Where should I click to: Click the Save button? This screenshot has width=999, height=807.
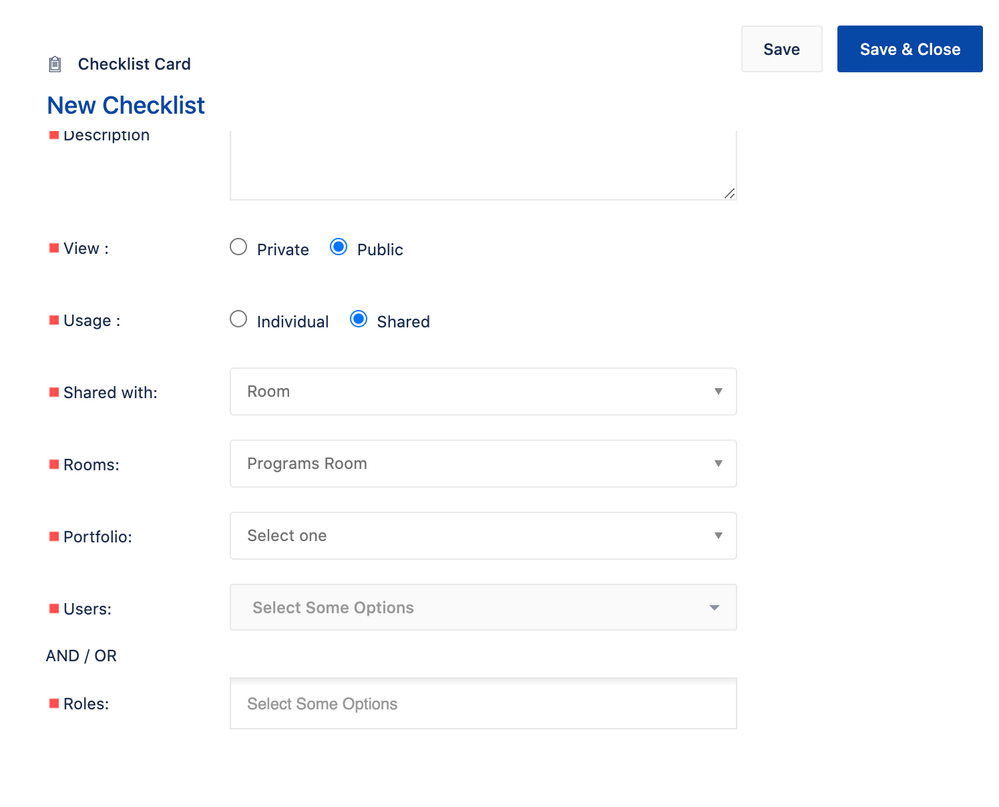click(x=781, y=49)
